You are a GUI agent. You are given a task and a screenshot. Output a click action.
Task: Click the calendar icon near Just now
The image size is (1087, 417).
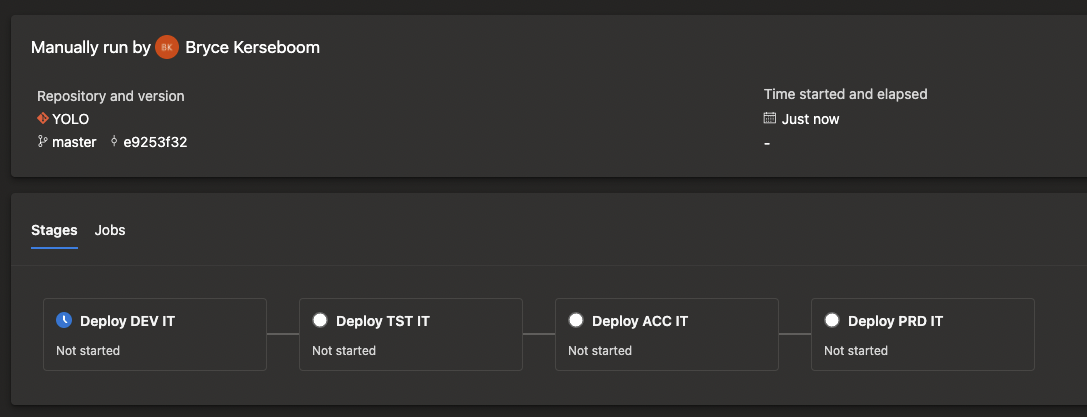770,119
